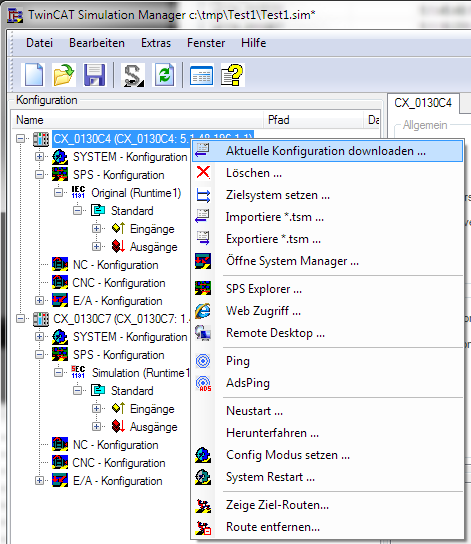The image size is (471, 544).
Task: Select the Standard task under Simulation (Runtime1)
Action: click(x=132, y=391)
